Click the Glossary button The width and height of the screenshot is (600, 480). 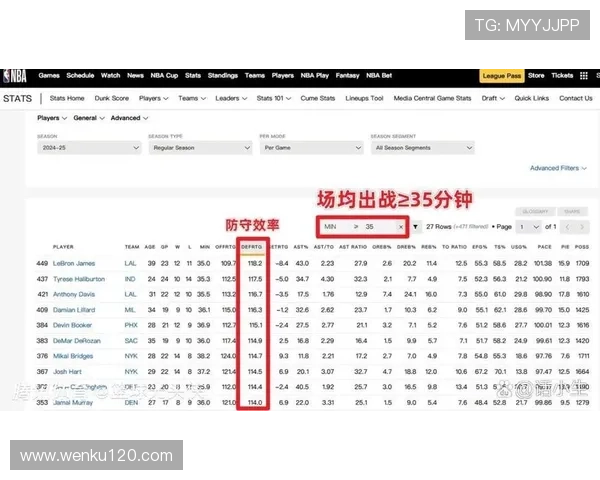click(x=535, y=212)
